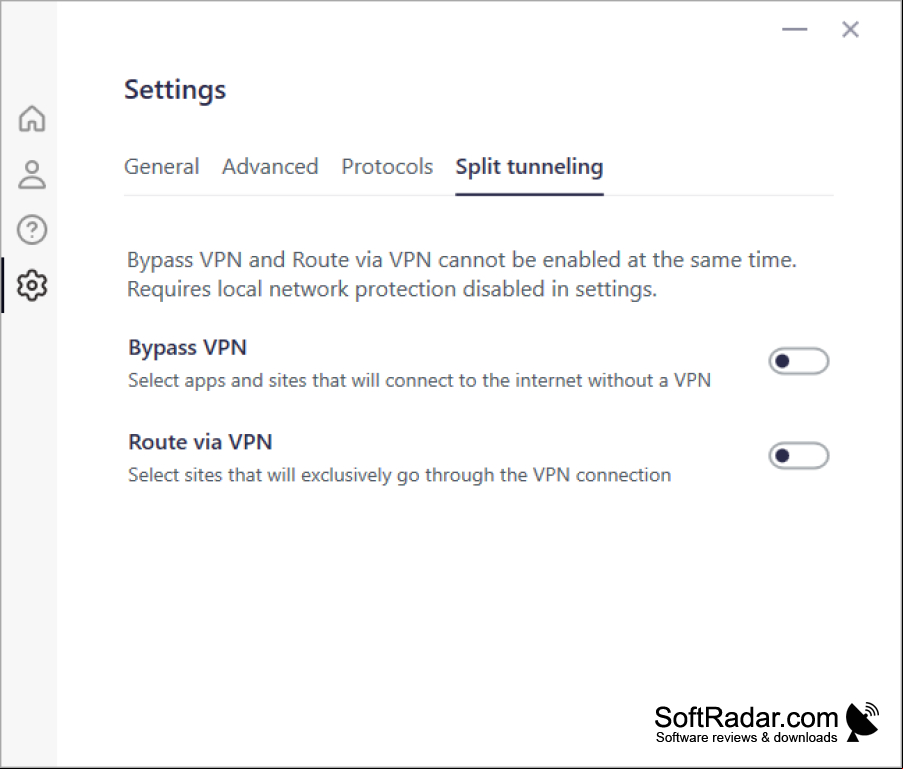Click the 'exclusively go through the VPN connection' description
This screenshot has width=903, height=769.
coord(400,475)
